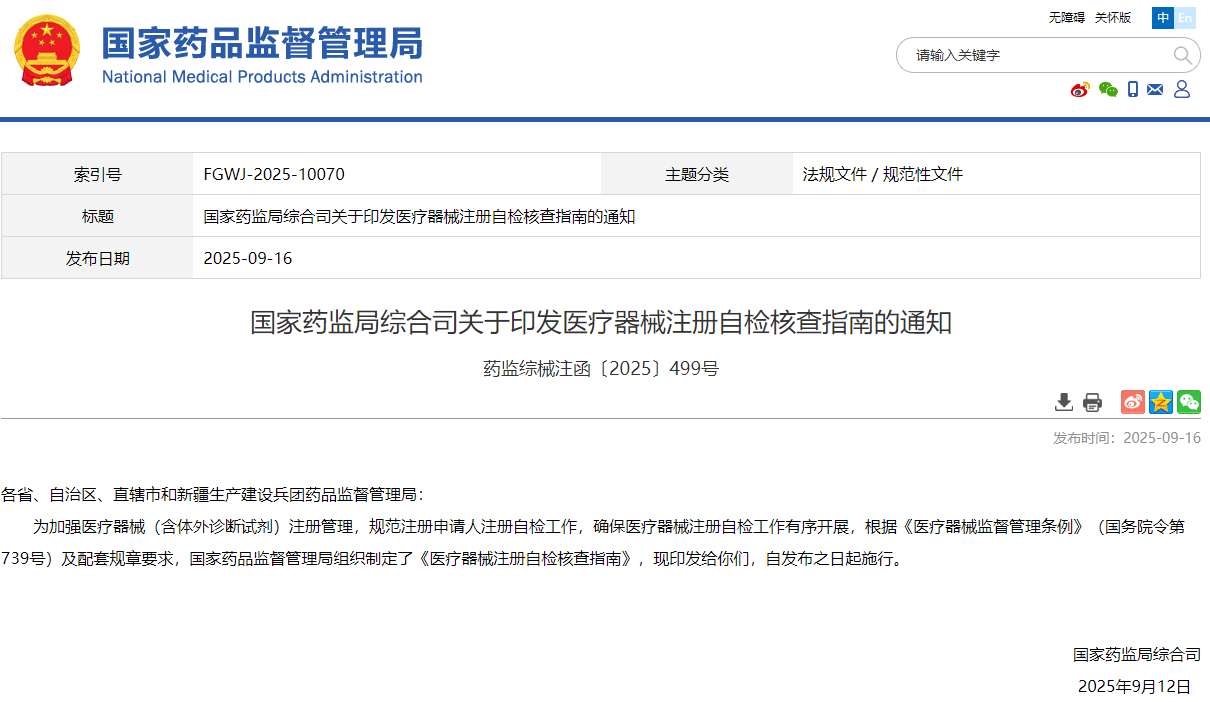Click the email envelope icon

1155,90
